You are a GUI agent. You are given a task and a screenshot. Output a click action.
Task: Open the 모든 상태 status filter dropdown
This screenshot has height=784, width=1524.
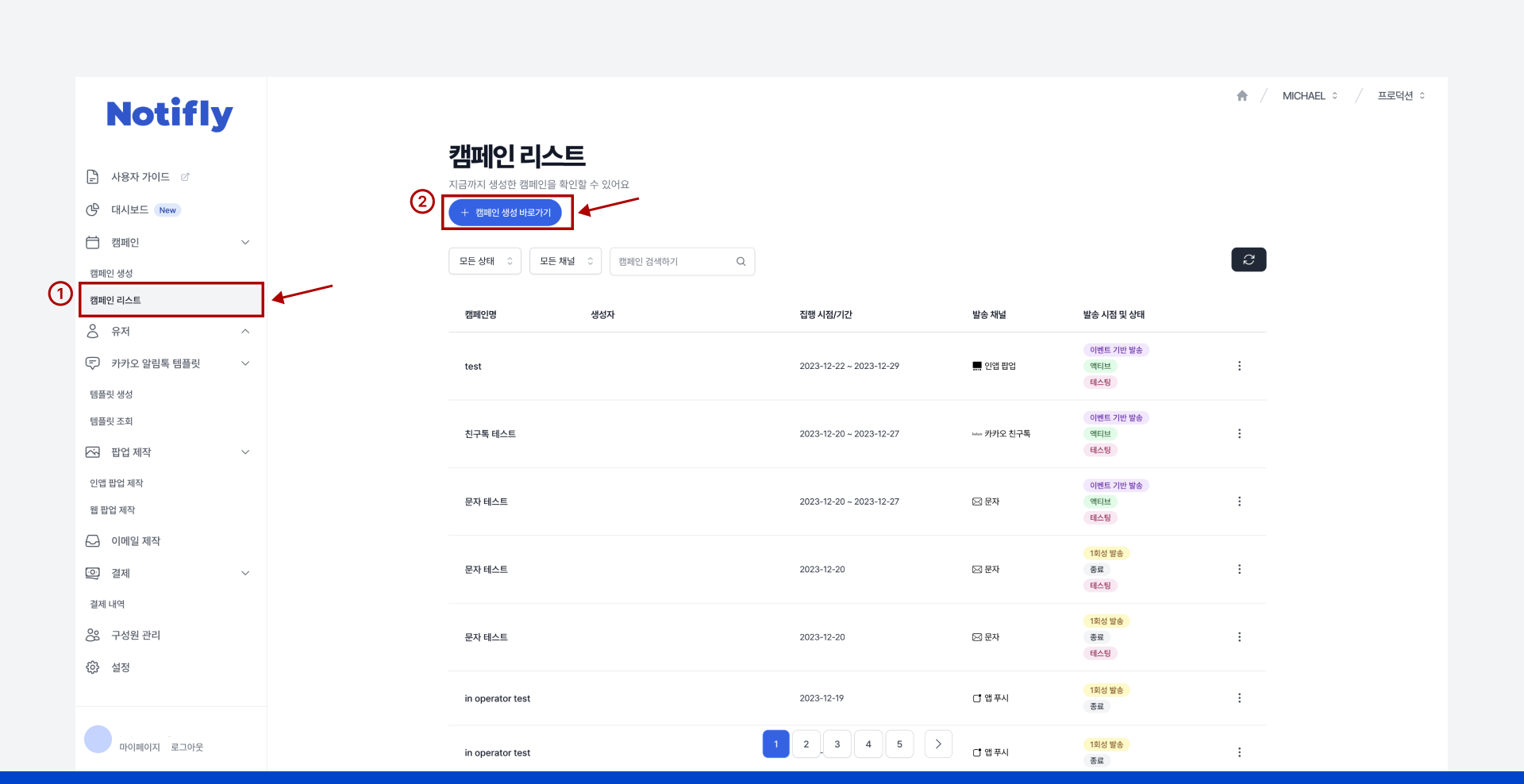click(484, 261)
